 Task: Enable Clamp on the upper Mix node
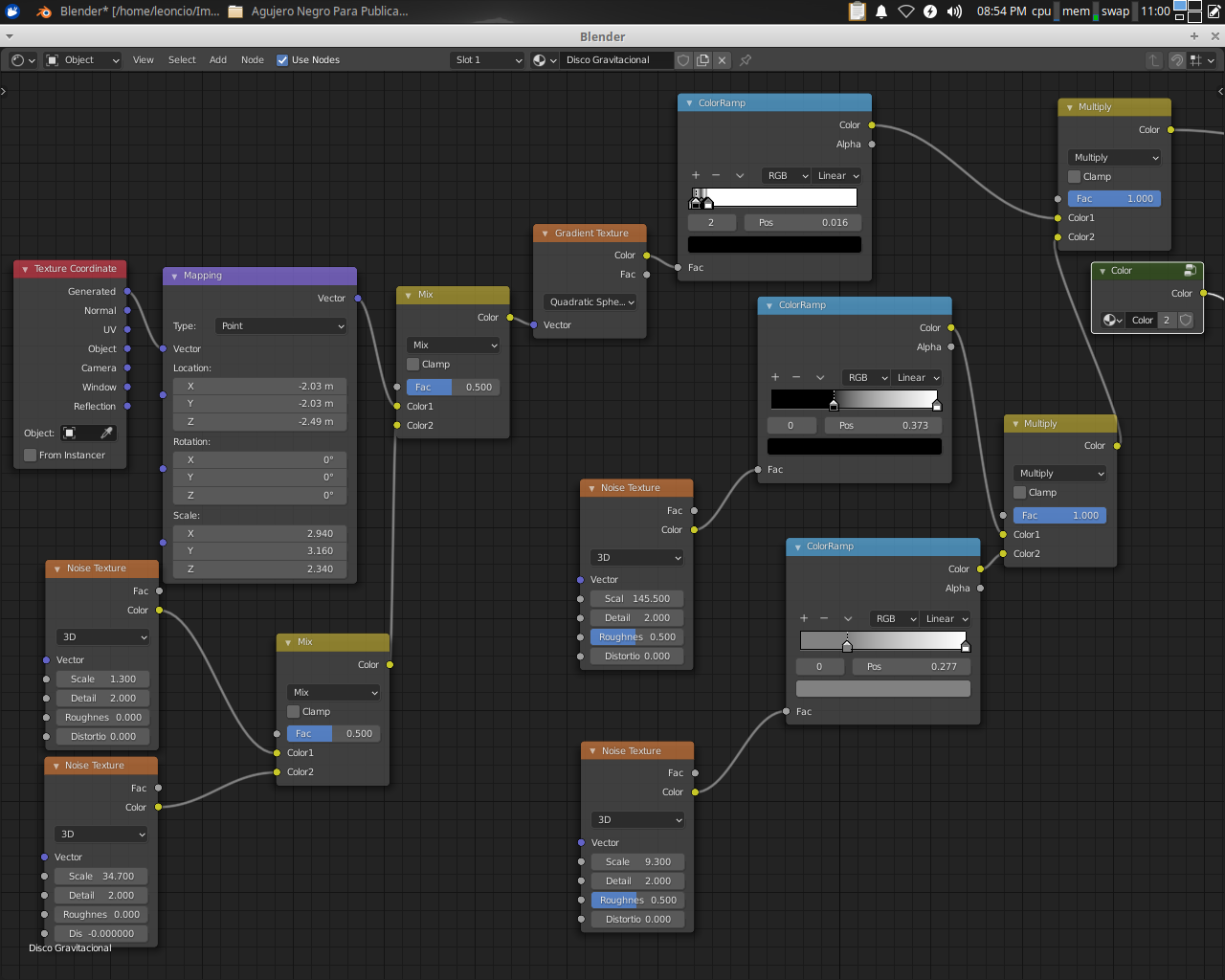pyautogui.click(x=413, y=365)
